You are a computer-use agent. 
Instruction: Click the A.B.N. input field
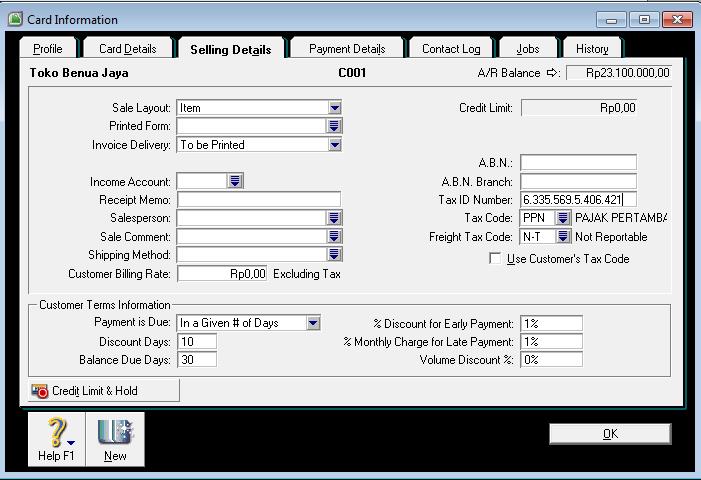tap(579, 163)
